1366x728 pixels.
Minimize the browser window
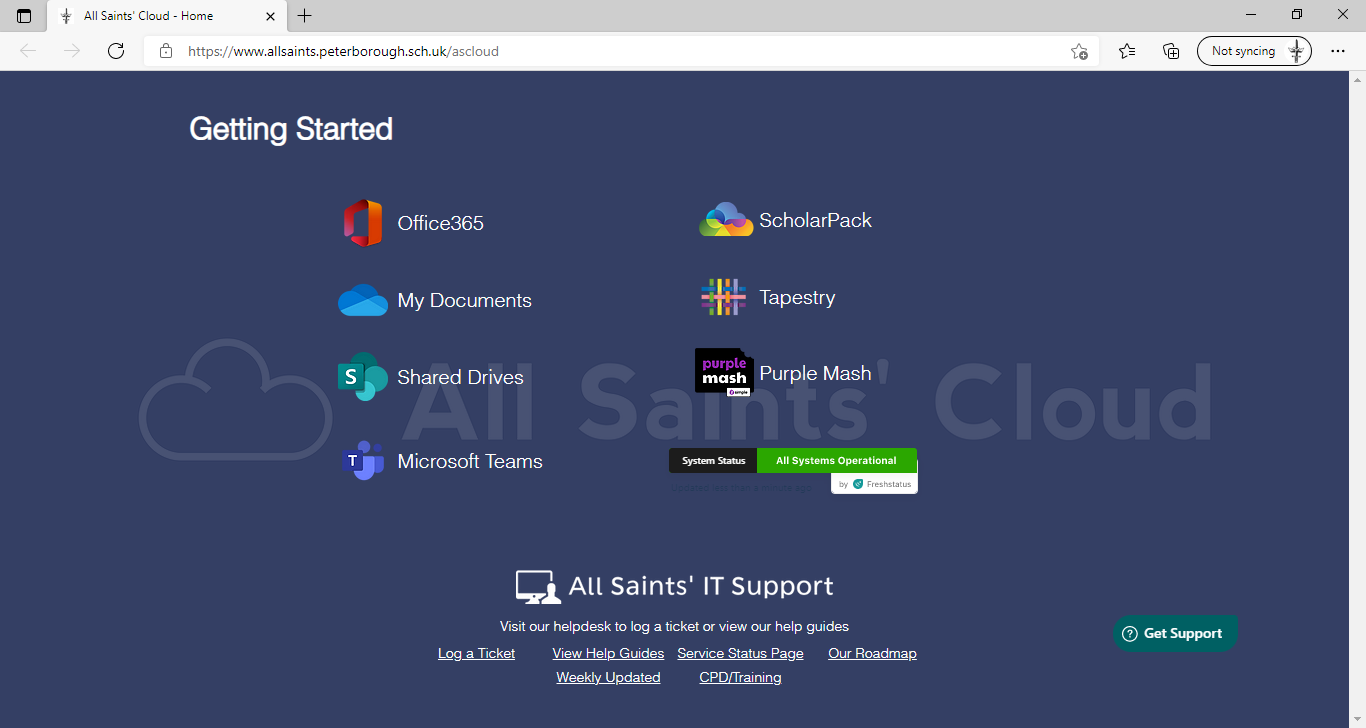click(1251, 15)
